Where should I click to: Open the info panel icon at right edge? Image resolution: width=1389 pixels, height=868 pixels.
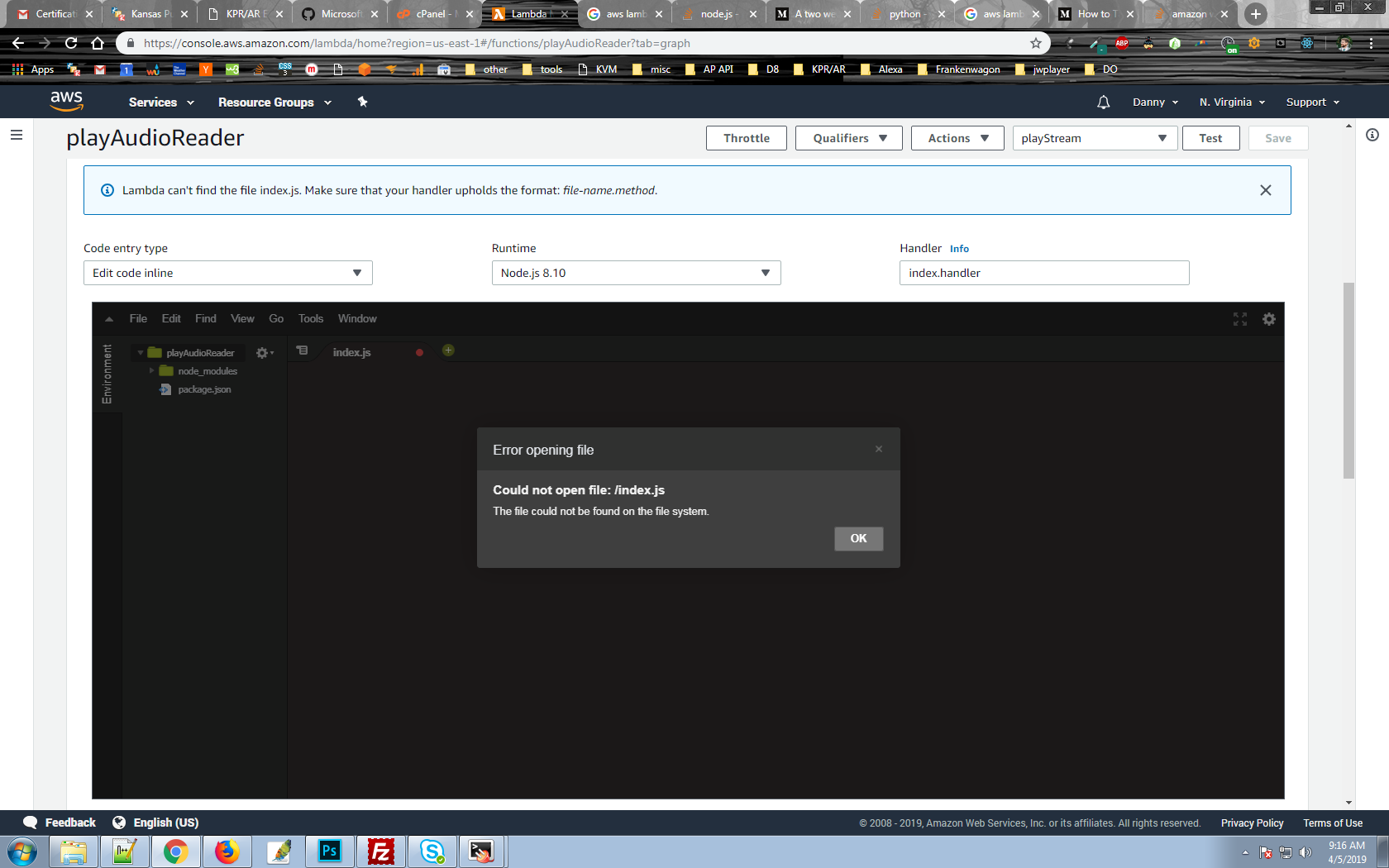(1372, 135)
